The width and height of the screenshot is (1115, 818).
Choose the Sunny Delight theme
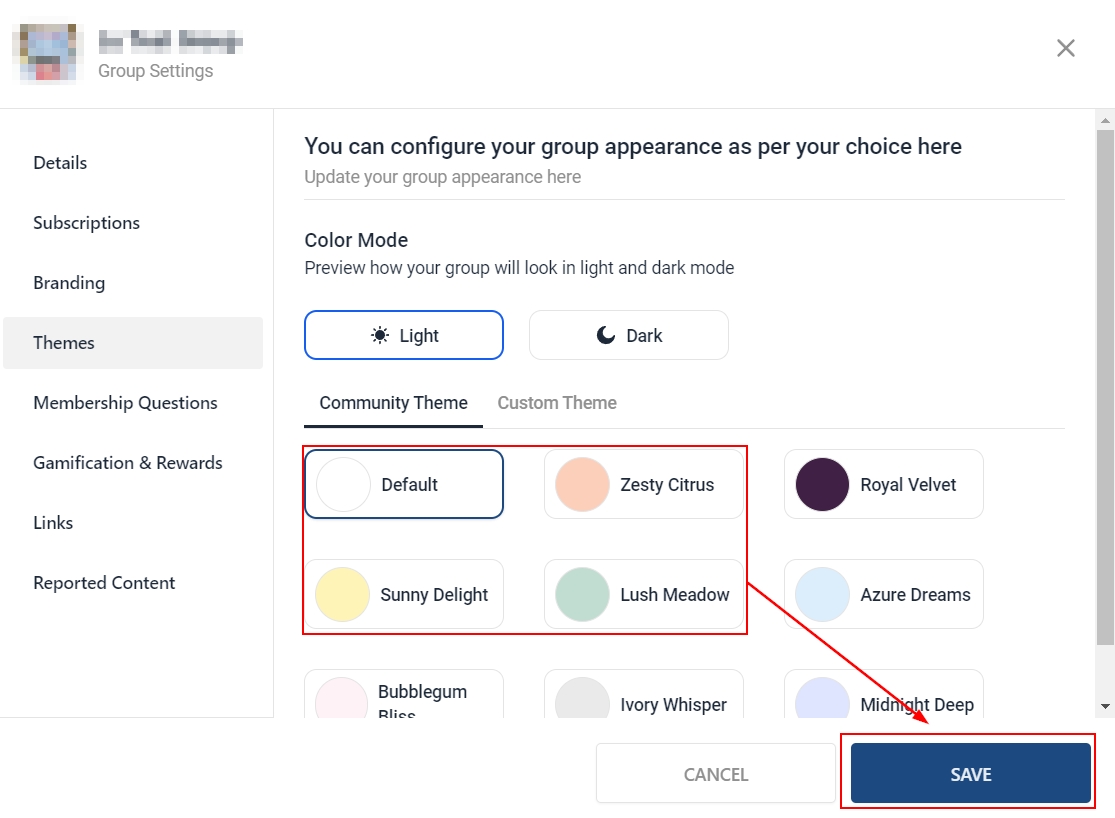pos(404,594)
